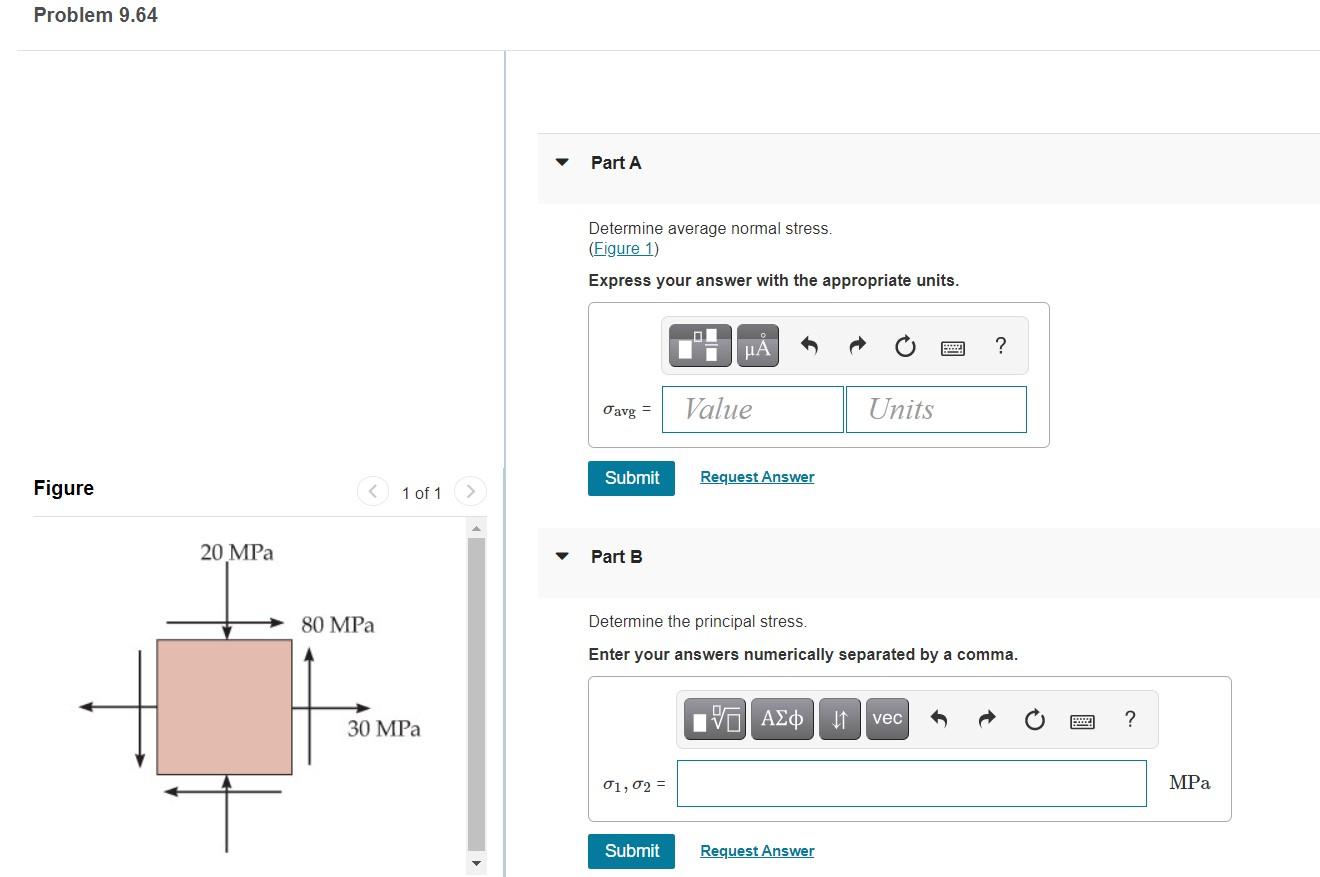Viewport: 1320px width, 877px height.
Task: Click 'Express your answer with the appropriate units.'
Action: 774,280
